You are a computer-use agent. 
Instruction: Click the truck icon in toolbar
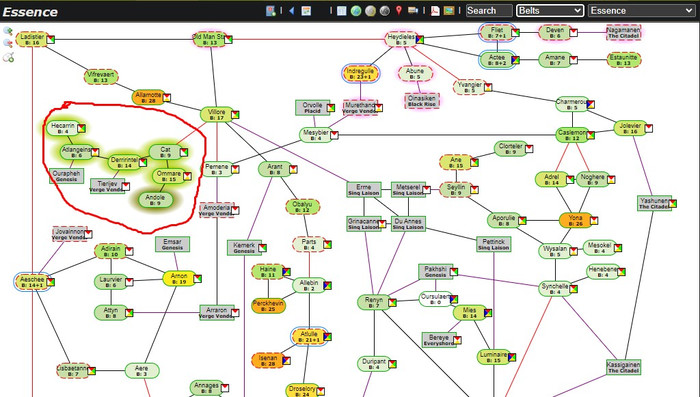(x=413, y=11)
